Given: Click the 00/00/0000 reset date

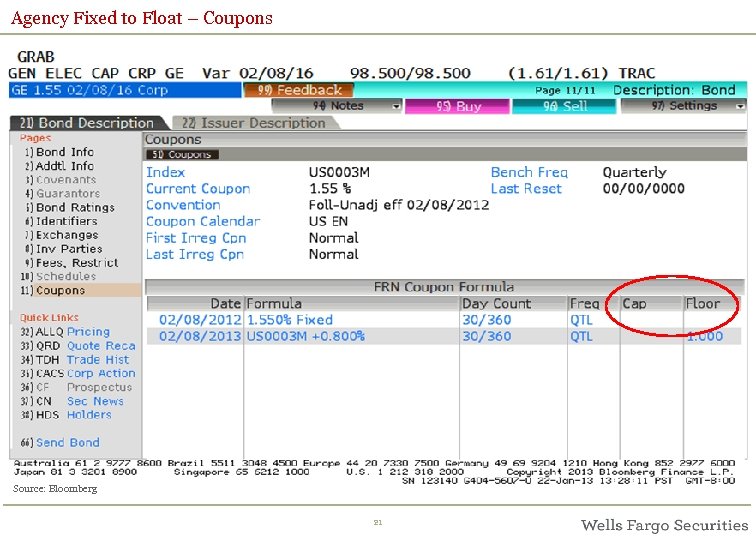Looking at the screenshot, I should click(644, 189).
